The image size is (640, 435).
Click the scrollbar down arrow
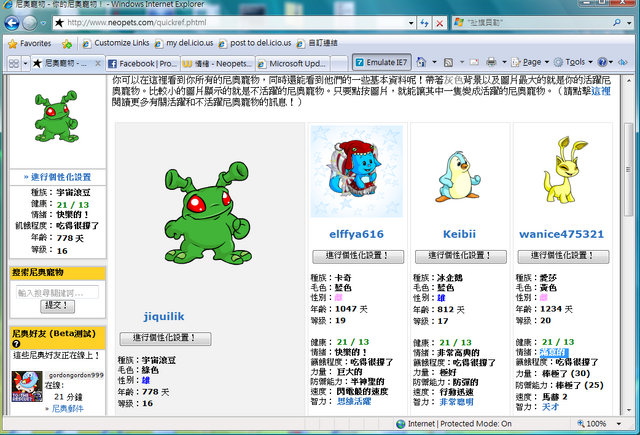pos(629,410)
